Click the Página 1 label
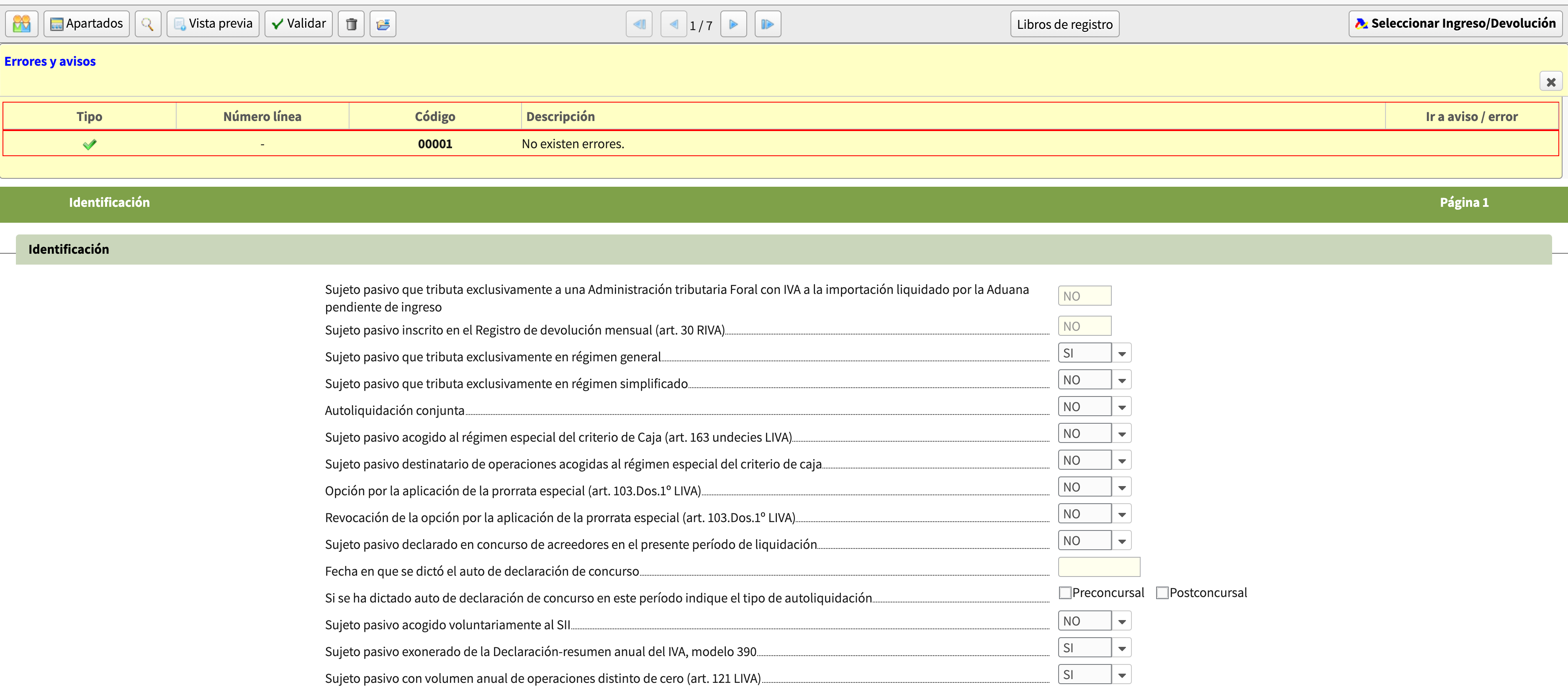Screen dimensions: 1568x695 [1464, 203]
